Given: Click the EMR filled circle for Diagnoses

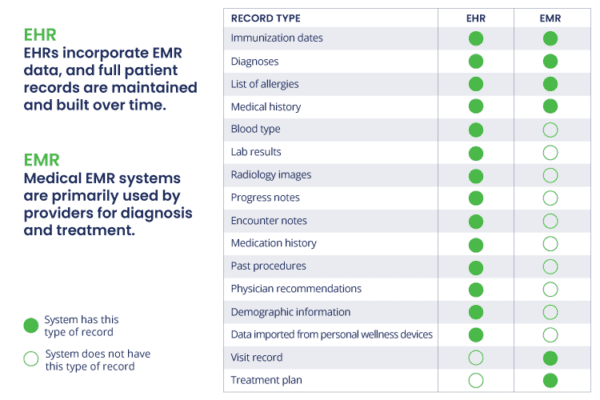Looking at the screenshot, I should [551, 61].
